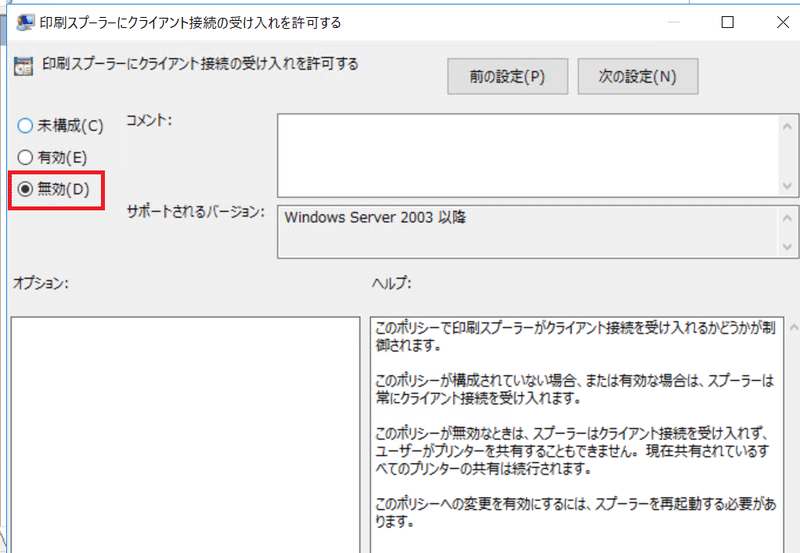Close the policy settings window
The image size is (800, 553).
click(783, 22)
